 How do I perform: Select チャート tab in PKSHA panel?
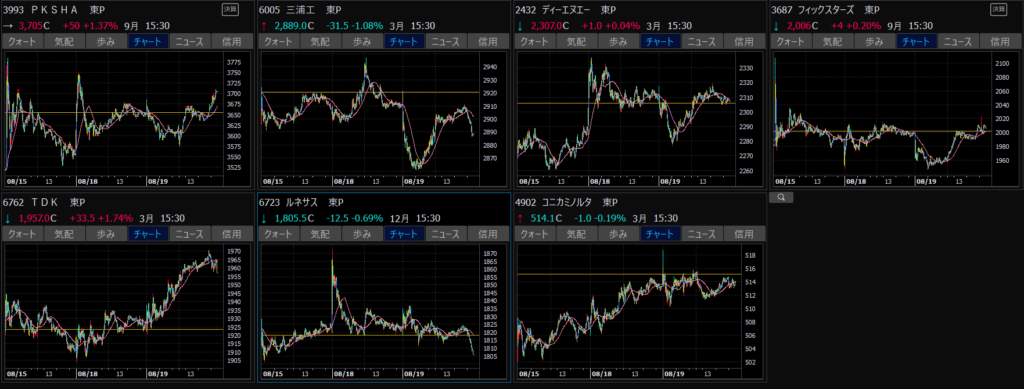point(148,42)
